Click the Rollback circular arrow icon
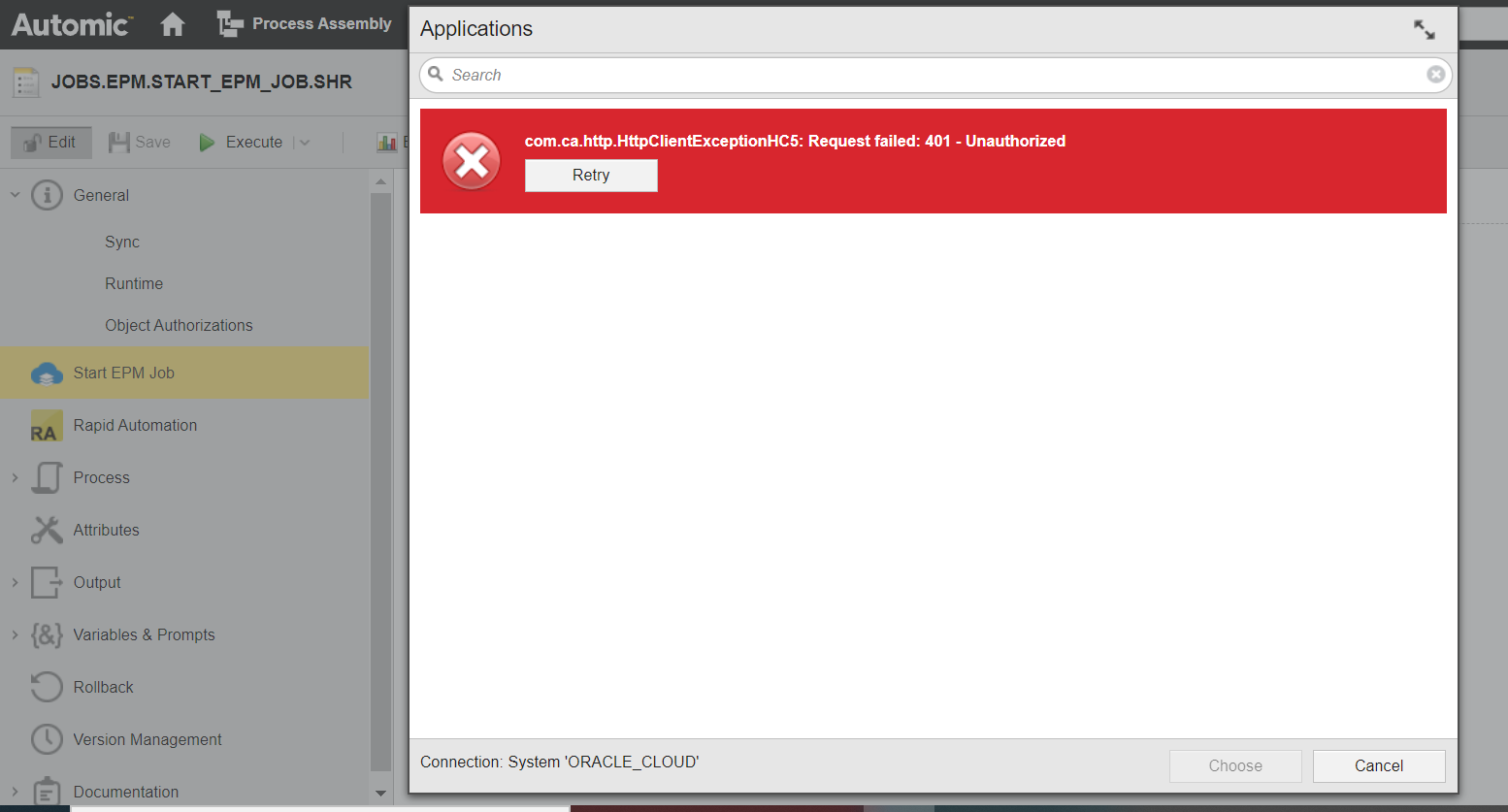1508x812 pixels. point(45,687)
